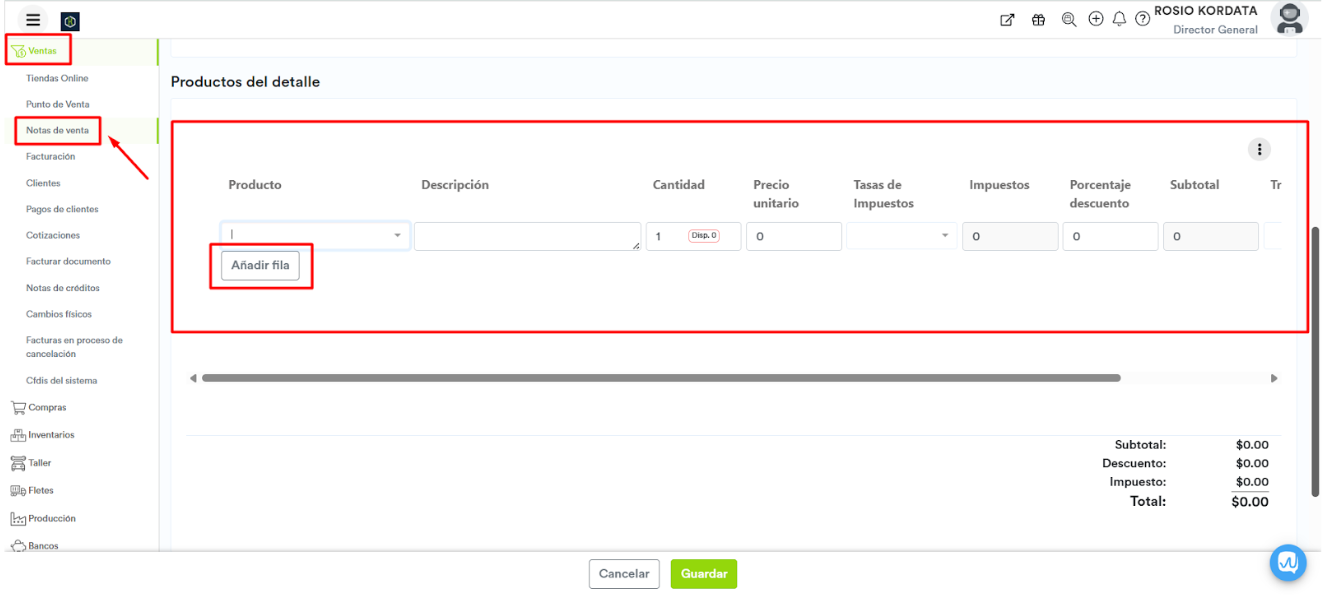The image size is (1330, 596).
Task: Open the magnifier search icon
Action: click(1068, 19)
